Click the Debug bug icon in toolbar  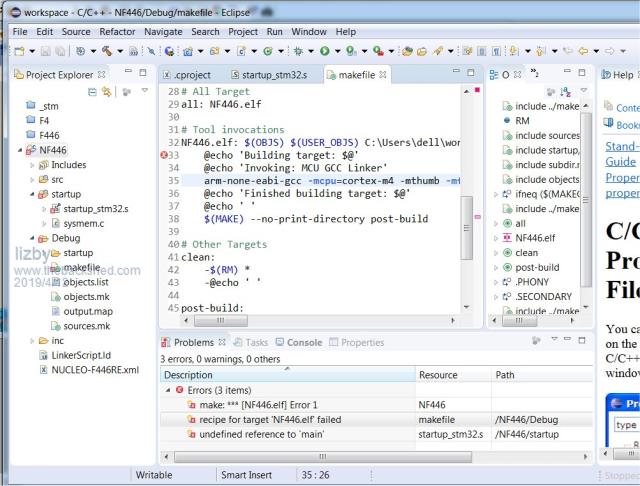point(298,49)
